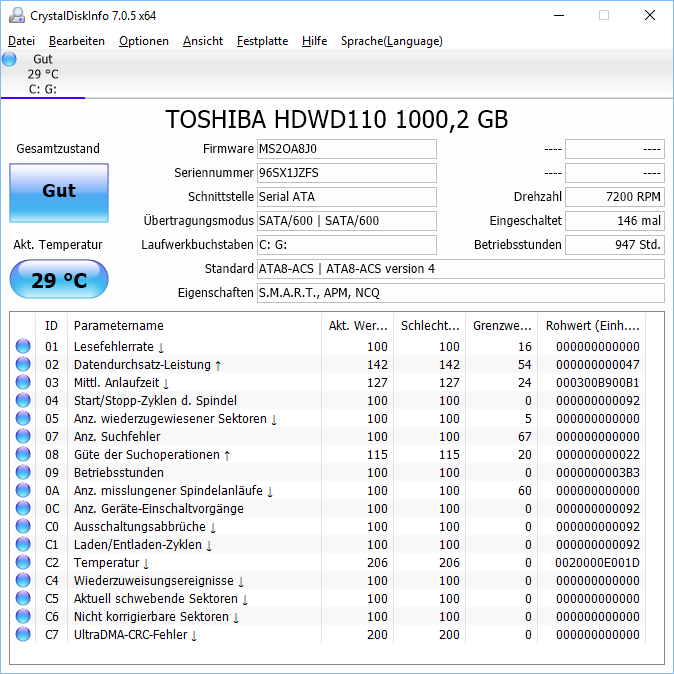Select the C: G: disk tab
The image size is (674, 674).
click(x=43, y=74)
